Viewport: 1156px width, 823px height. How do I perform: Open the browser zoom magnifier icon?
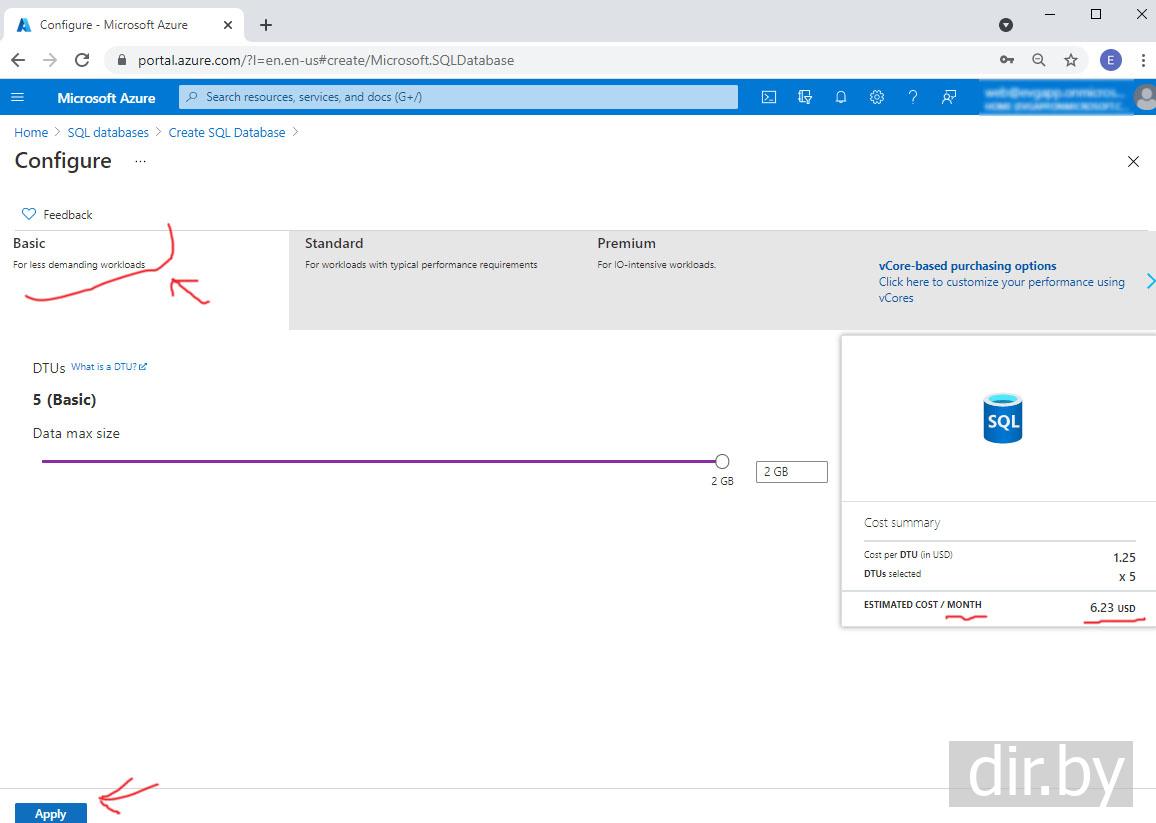point(1039,60)
